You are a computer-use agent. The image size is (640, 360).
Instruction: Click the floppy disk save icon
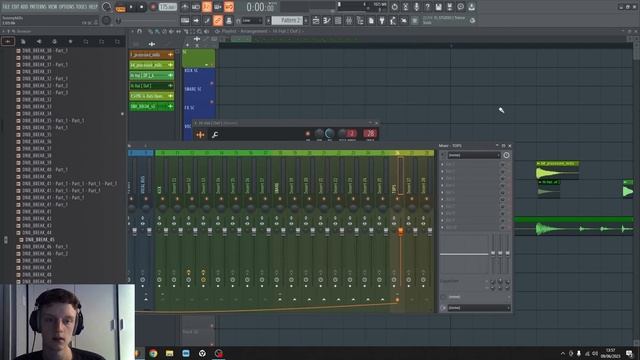click(438, 7)
